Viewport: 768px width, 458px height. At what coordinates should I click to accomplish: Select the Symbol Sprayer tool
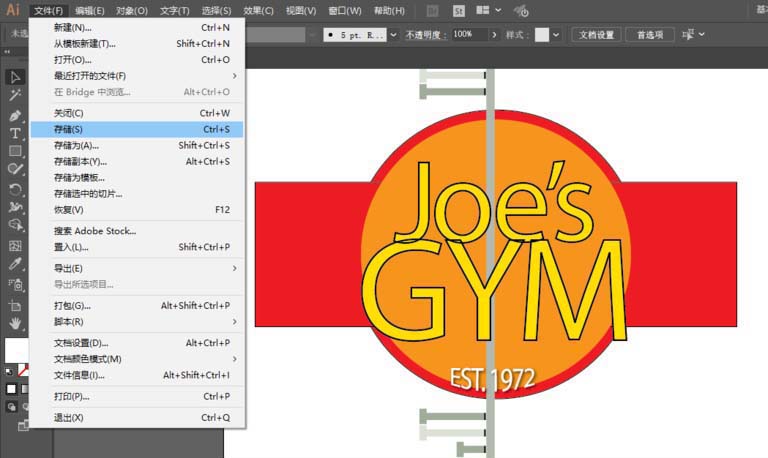[x=15, y=285]
